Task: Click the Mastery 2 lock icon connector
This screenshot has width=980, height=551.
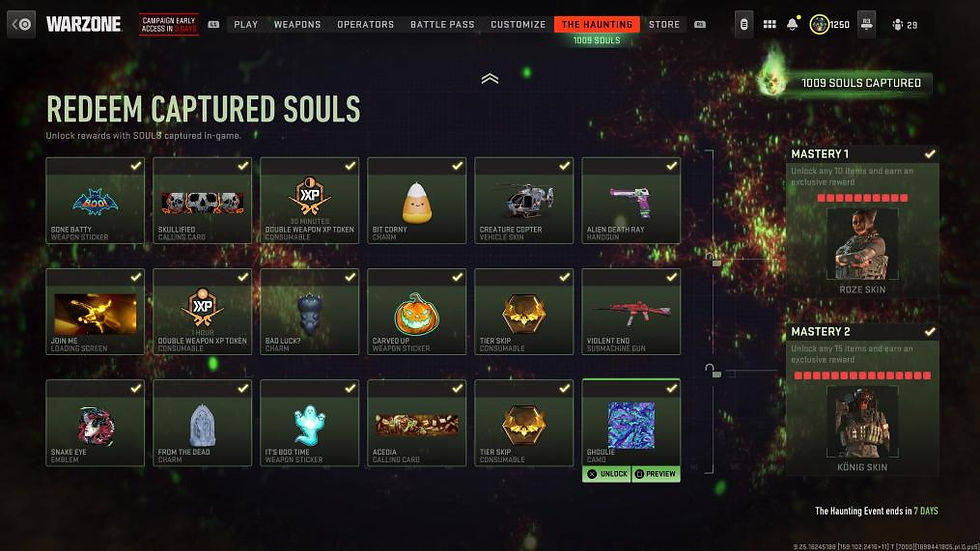Action: coord(713,370)
